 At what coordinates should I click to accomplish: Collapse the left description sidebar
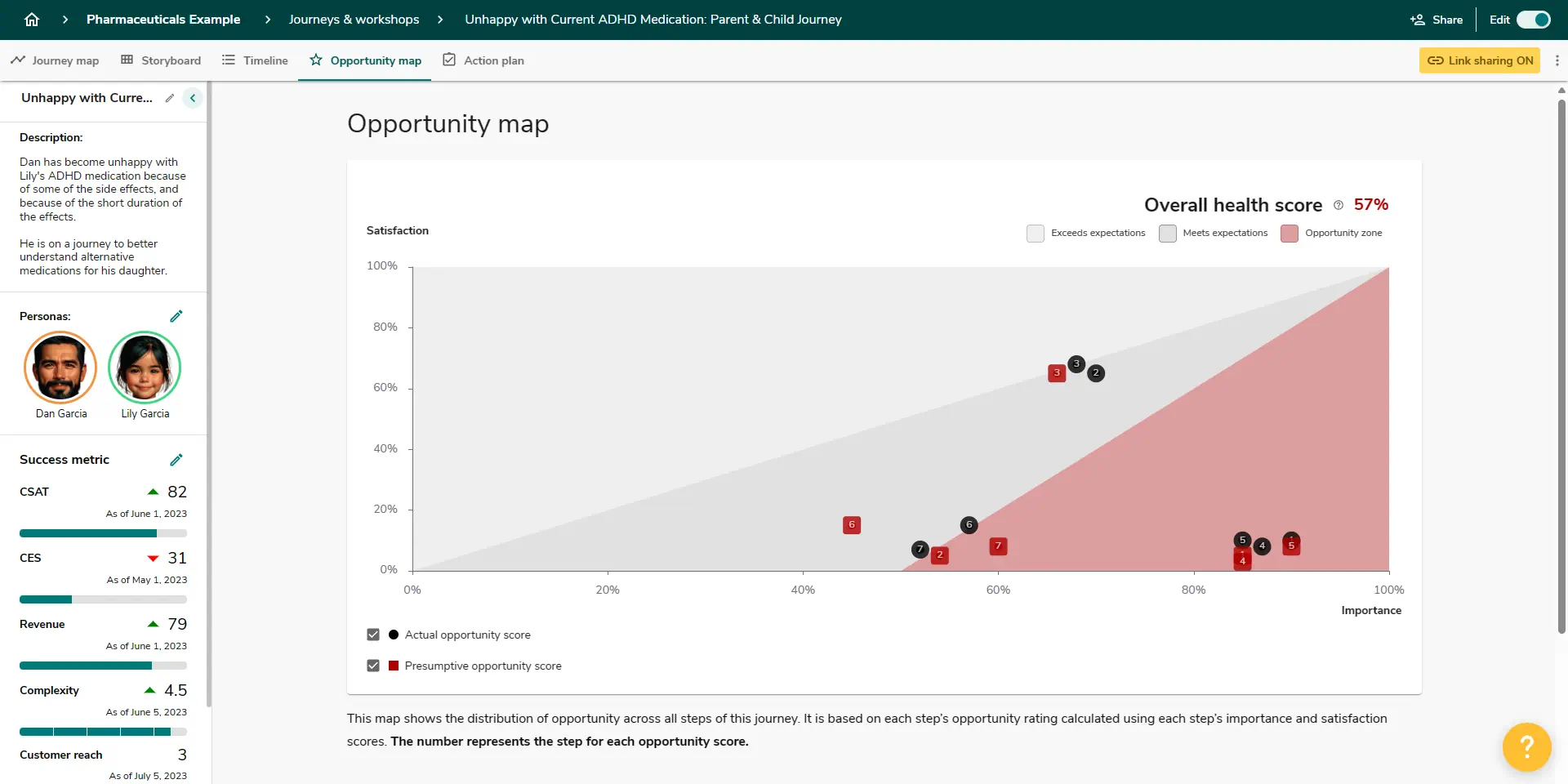[x=193, y=98]
